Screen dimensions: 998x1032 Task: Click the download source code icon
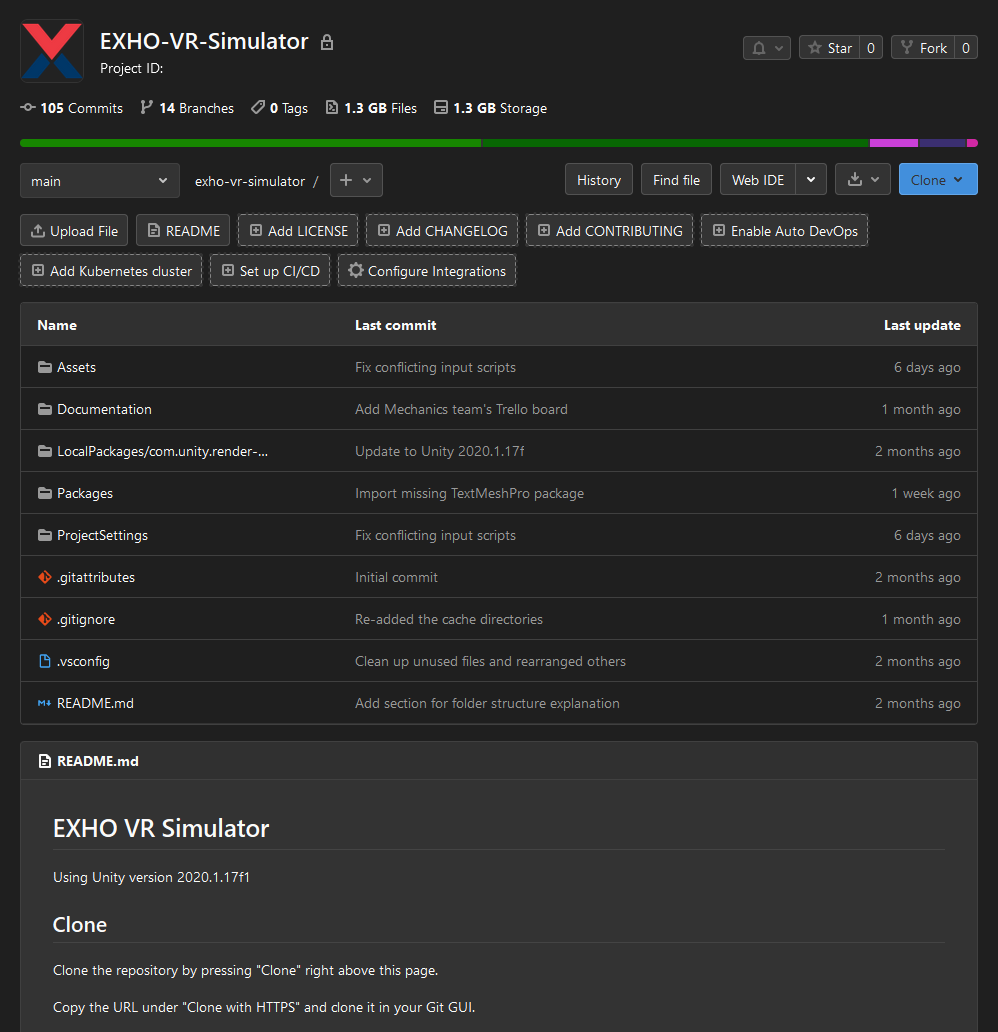click(x=862, y=180)
